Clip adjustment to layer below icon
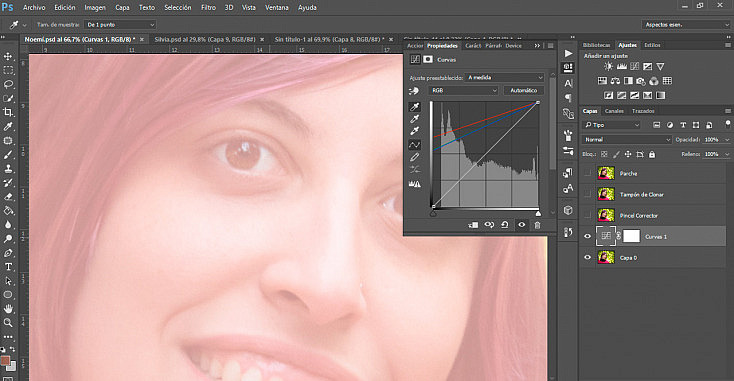Image resolution: width=734 pixels, height=381 pixels. pyautogui.click(x=473, y=225)
